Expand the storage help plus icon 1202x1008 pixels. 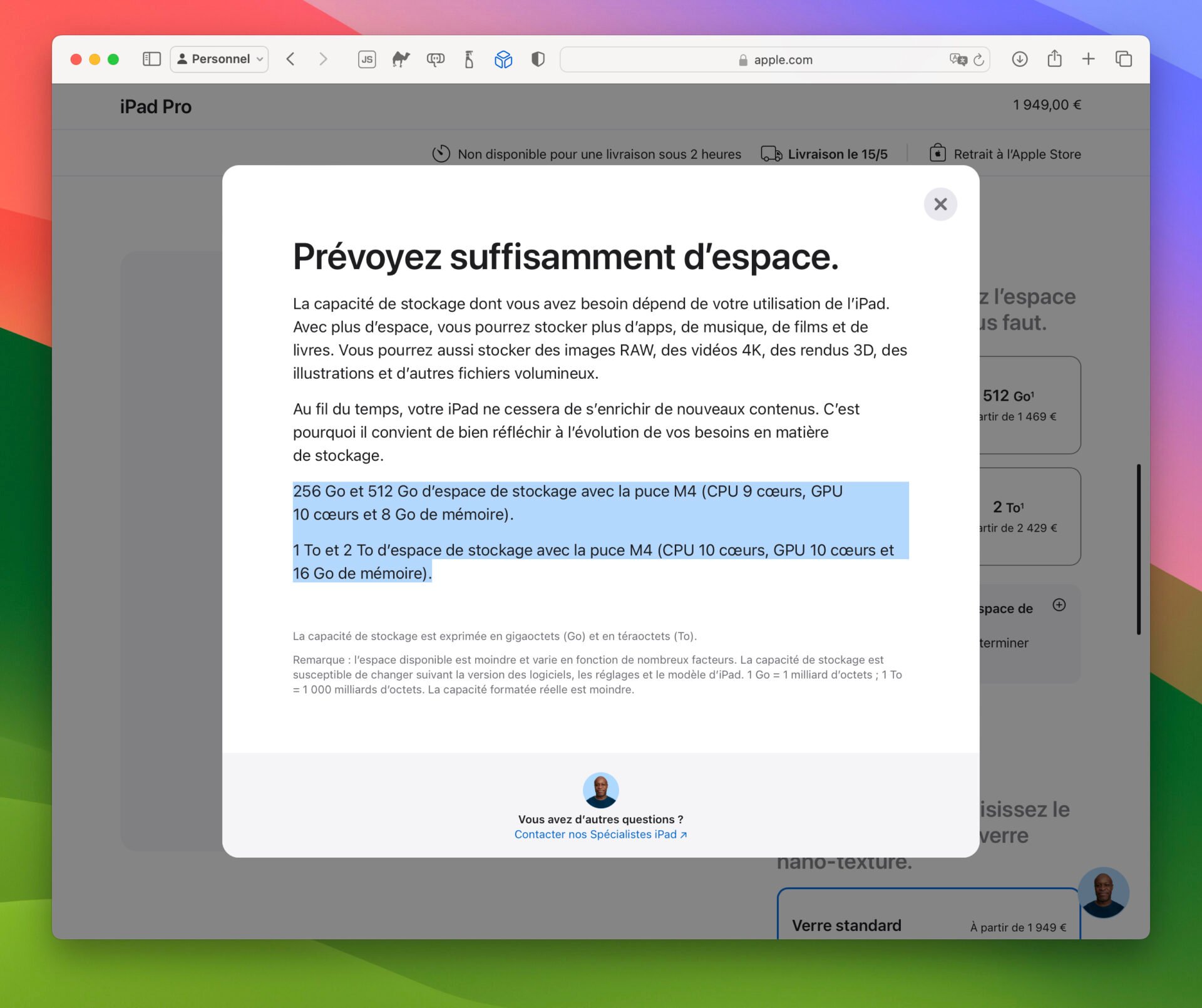tap(1059, 605)
